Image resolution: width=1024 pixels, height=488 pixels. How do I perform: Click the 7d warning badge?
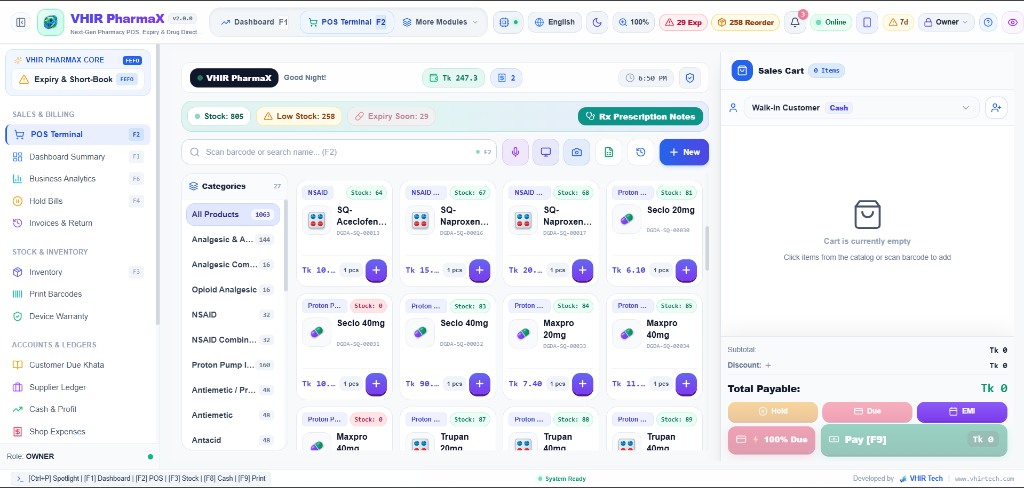898,22
